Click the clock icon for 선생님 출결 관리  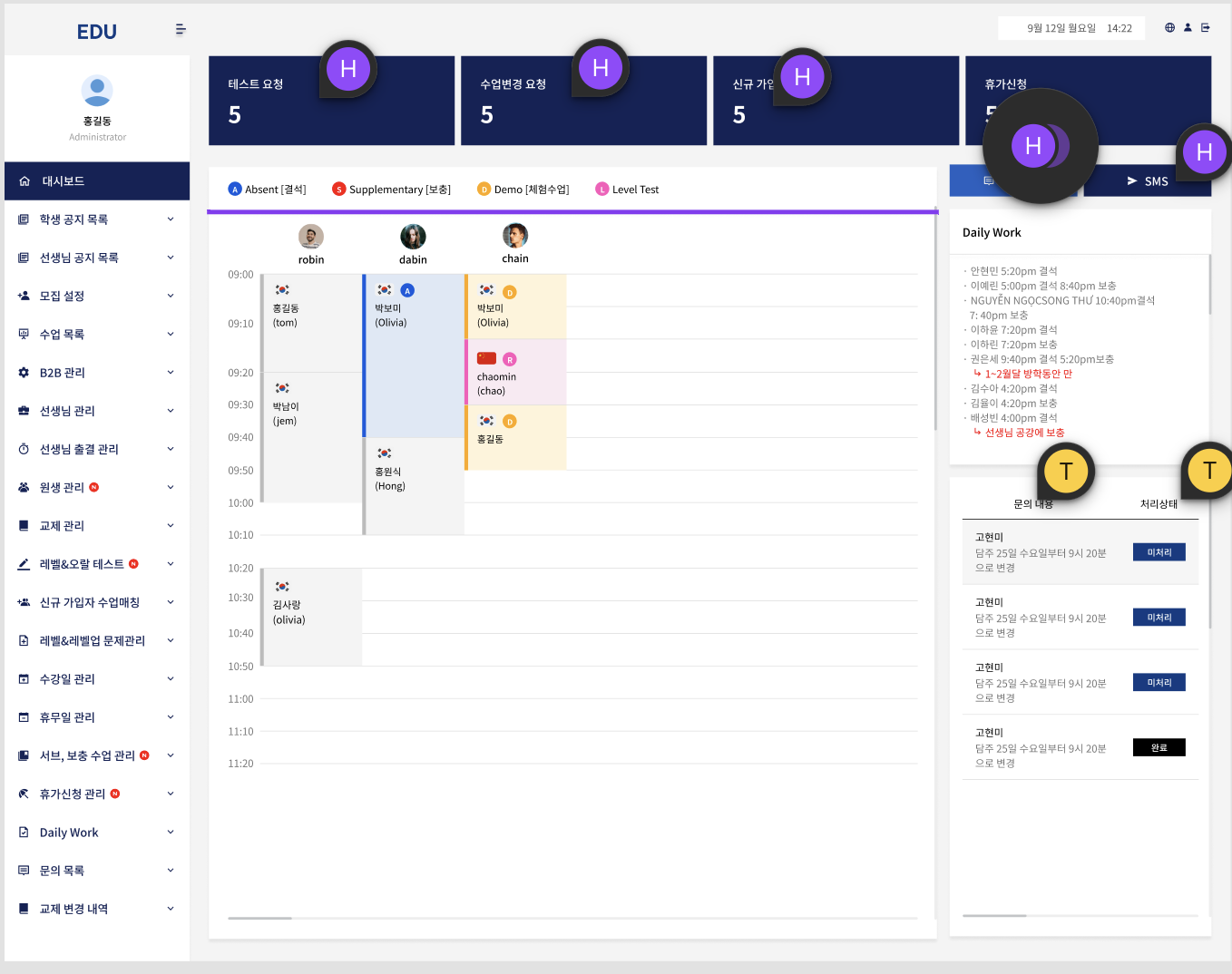(x=22, y=448)
